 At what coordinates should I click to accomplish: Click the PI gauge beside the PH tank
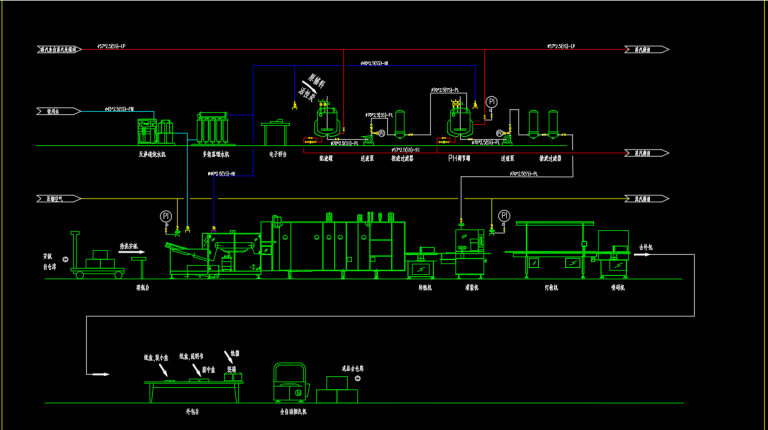tap(491, 103)
